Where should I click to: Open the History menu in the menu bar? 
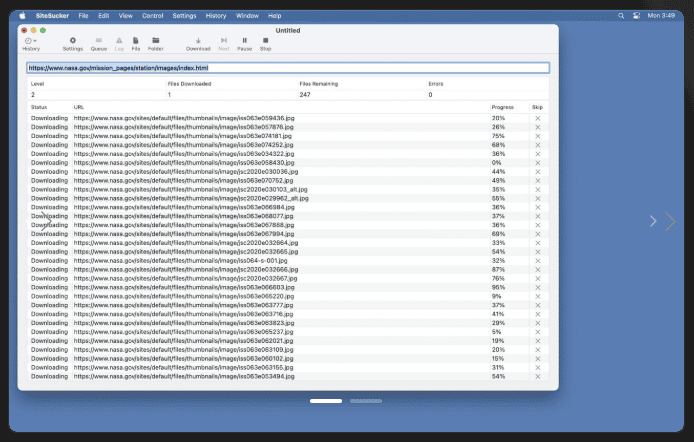click(x=216, y=15)
